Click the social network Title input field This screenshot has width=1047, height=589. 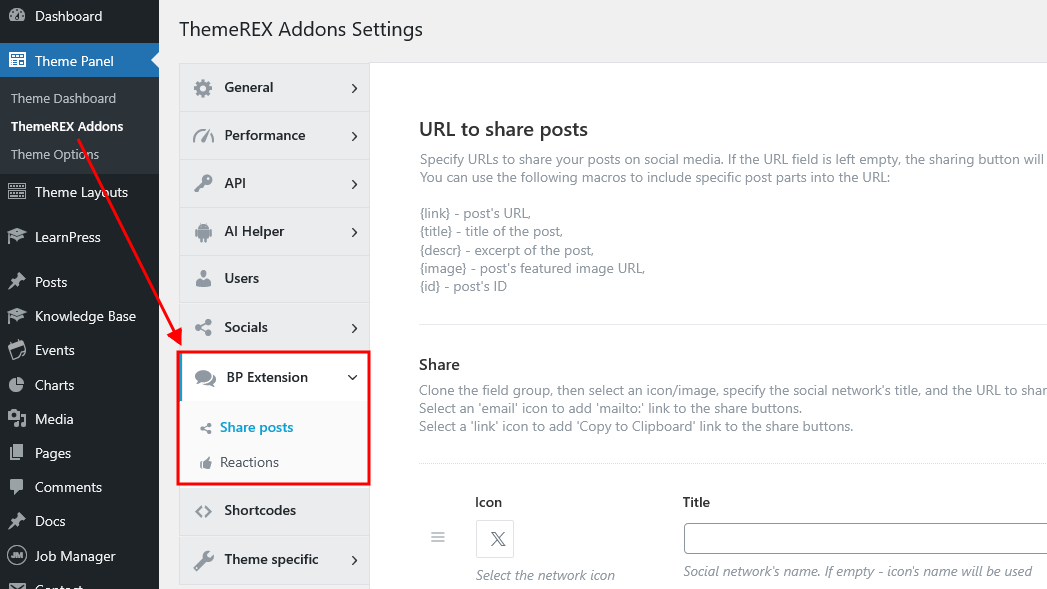tap(865, 538)
